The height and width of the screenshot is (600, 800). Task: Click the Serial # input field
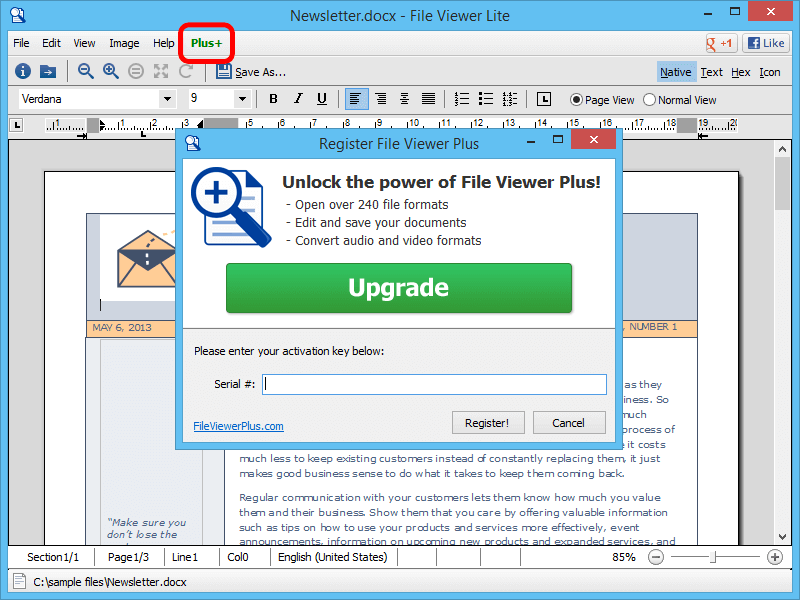click(x=435, y=384)
